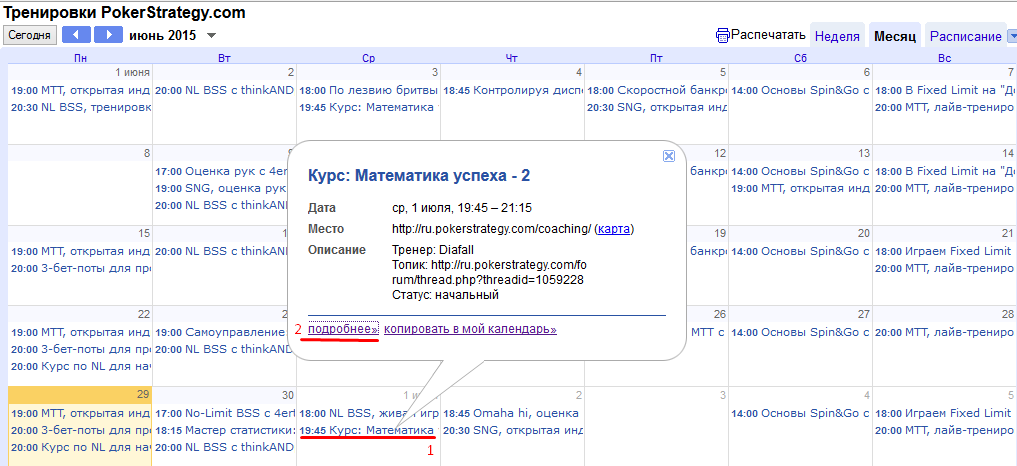Open June 30 event 18:15 Мастер статистики
The width and height of the screenshot is (1017, 466).
224,430
